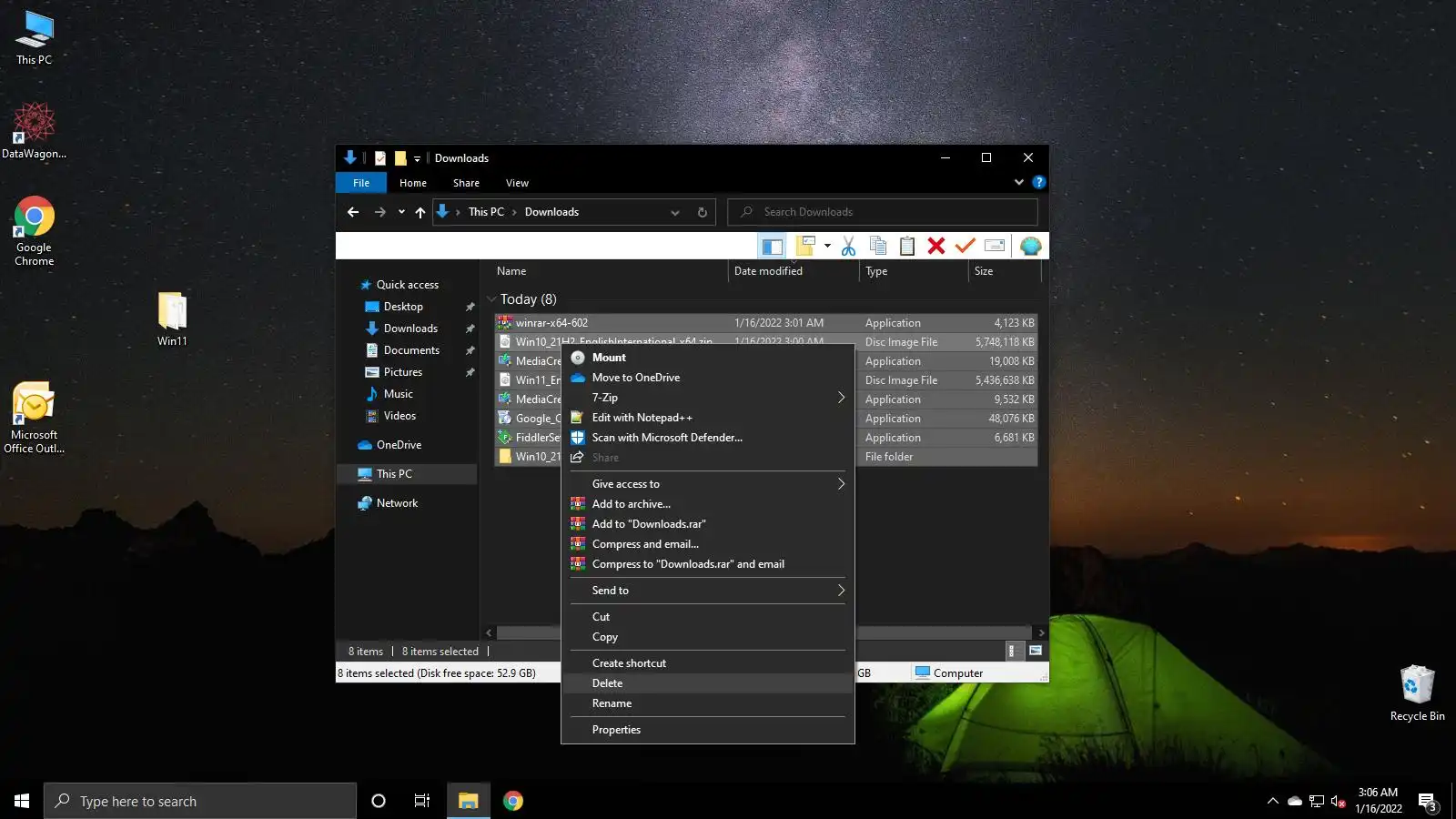Sort by the Name column header
Viewport: 1456px width, 819px height.
click(610, 271)
